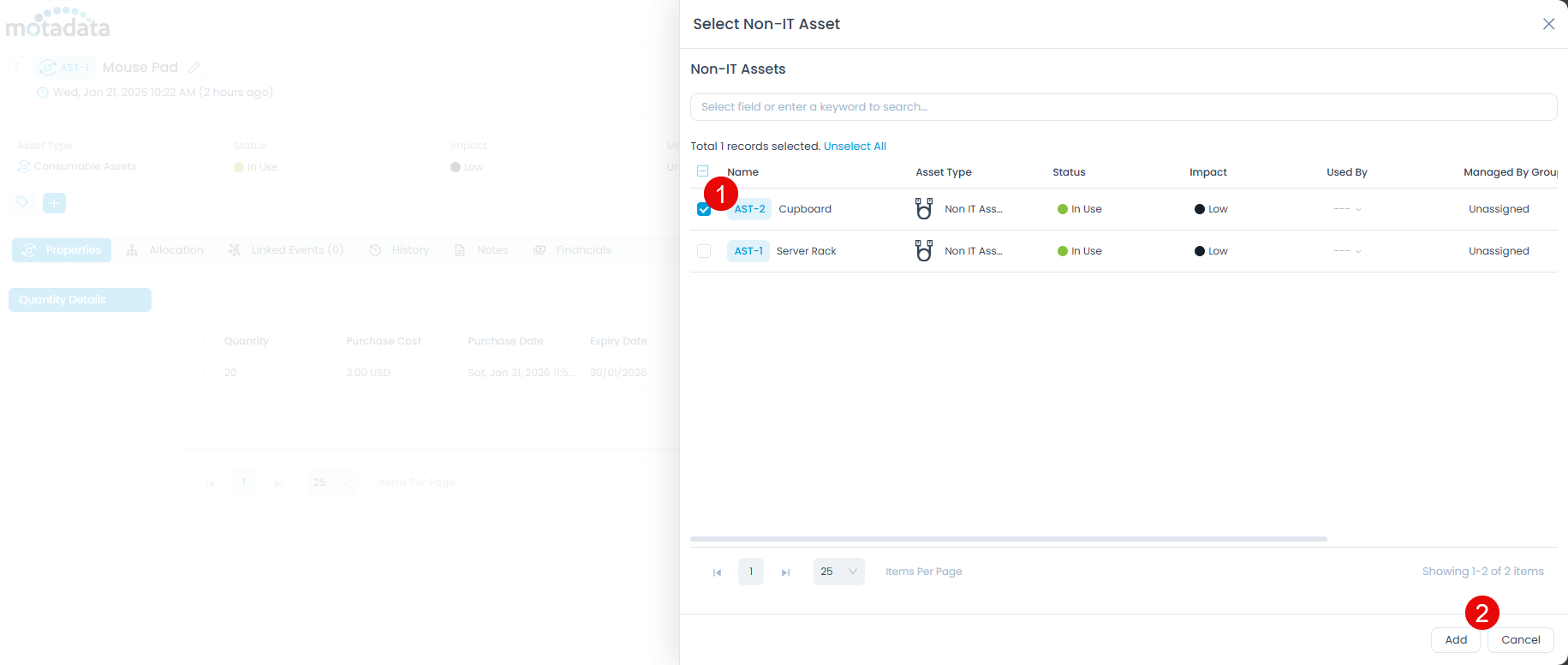
Task: Click the AST-2 asset ID badge
Action: point(750,209)
